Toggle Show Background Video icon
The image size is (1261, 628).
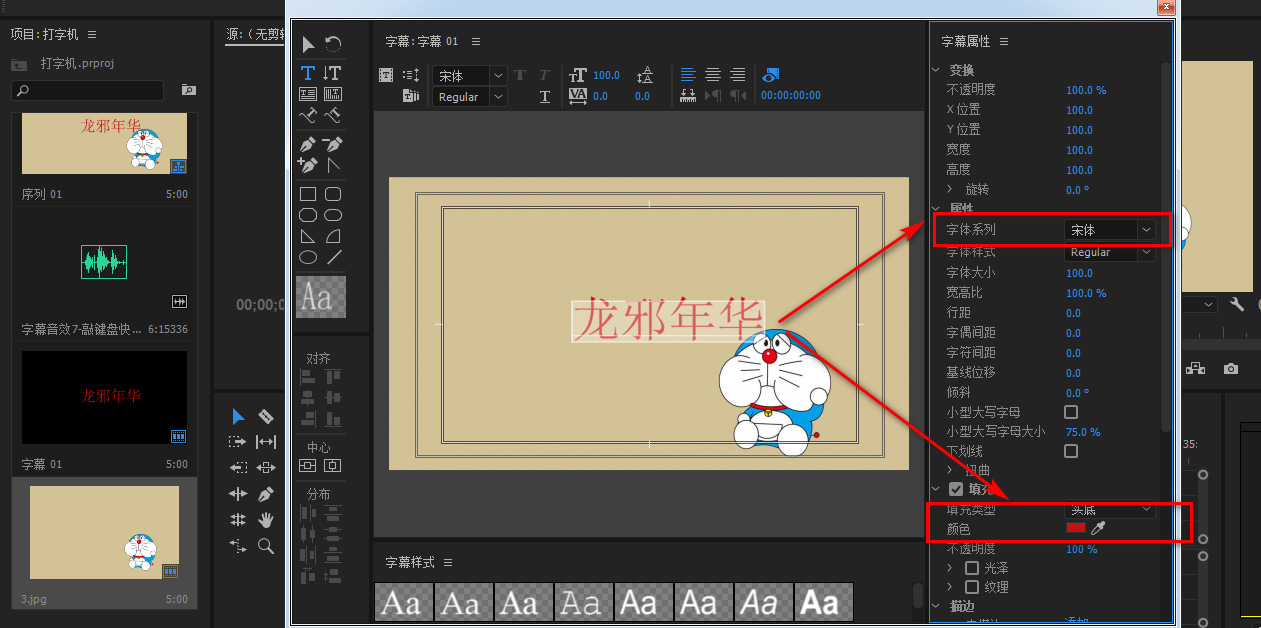[771, 75]
